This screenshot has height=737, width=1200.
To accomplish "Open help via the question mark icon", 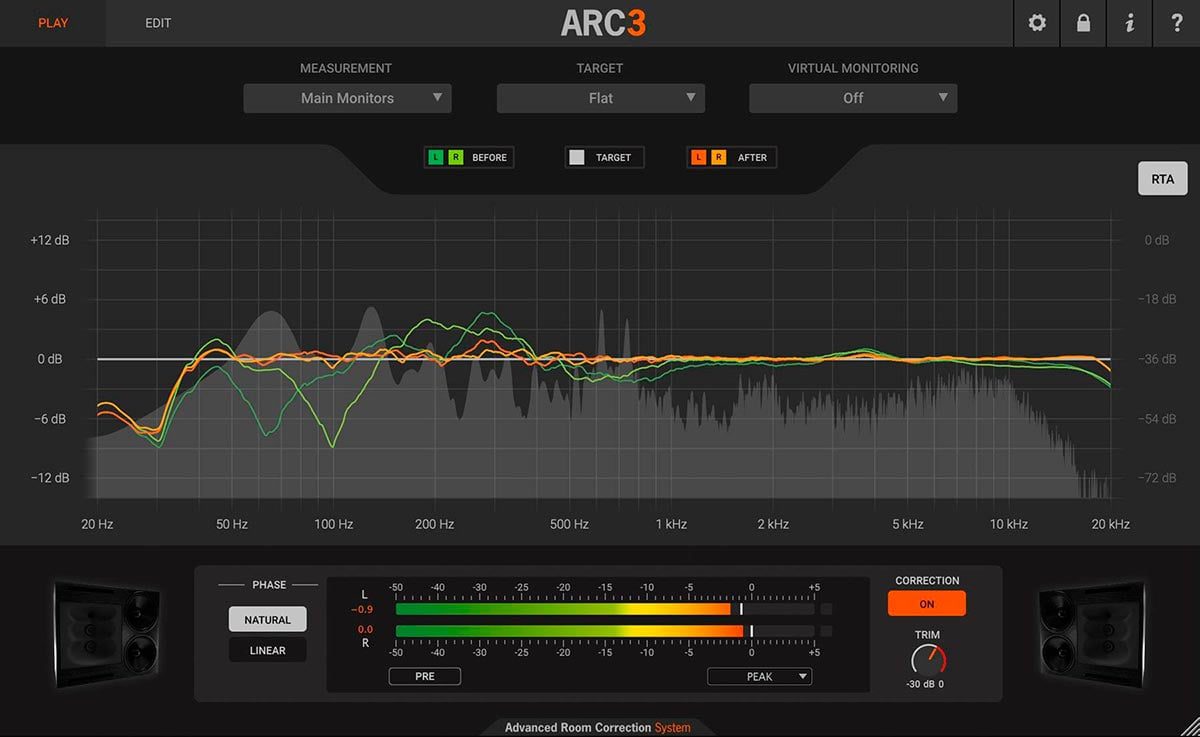I will [x=1176, y=23].
